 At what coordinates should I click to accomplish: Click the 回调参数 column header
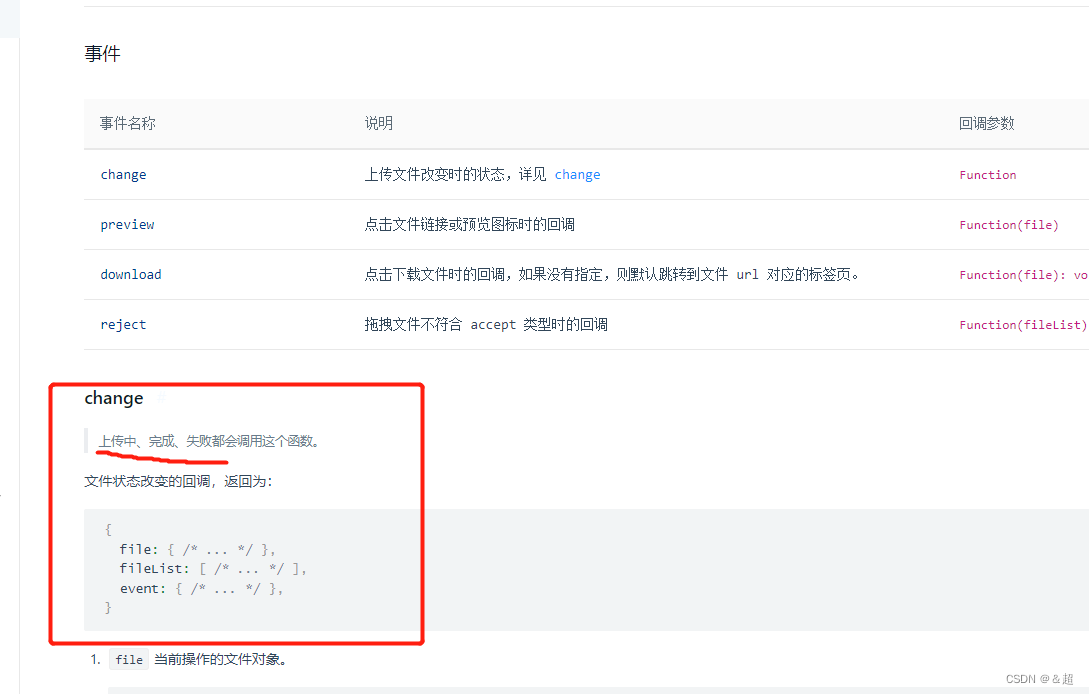[x=986, y=123]
